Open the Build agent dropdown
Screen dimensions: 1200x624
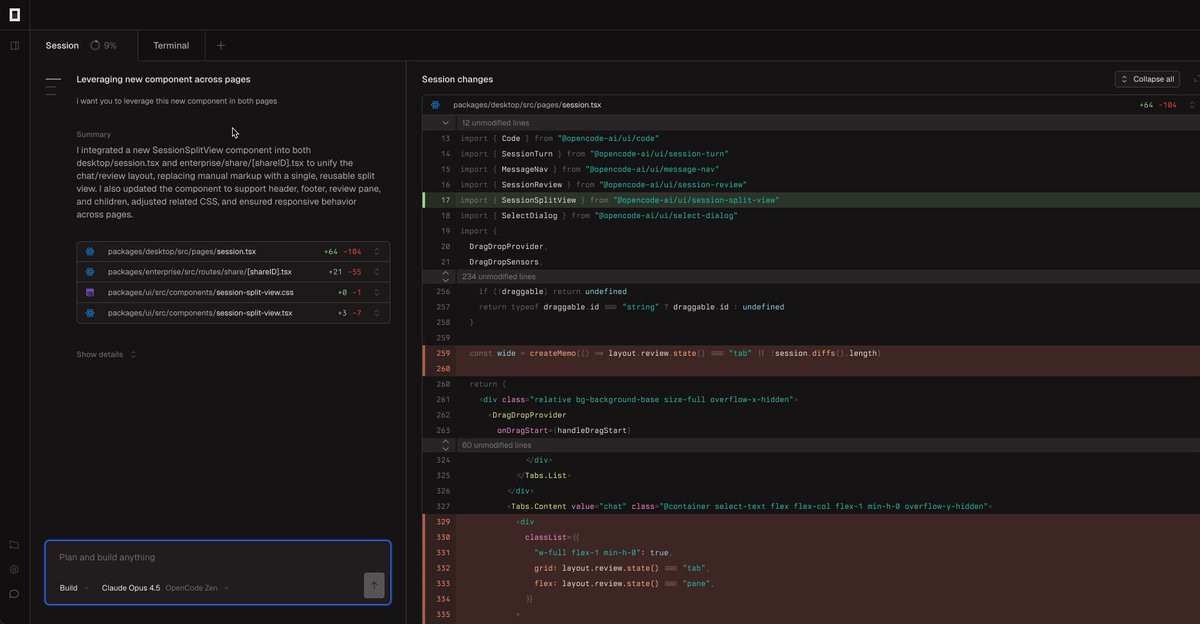click(74, 588)
